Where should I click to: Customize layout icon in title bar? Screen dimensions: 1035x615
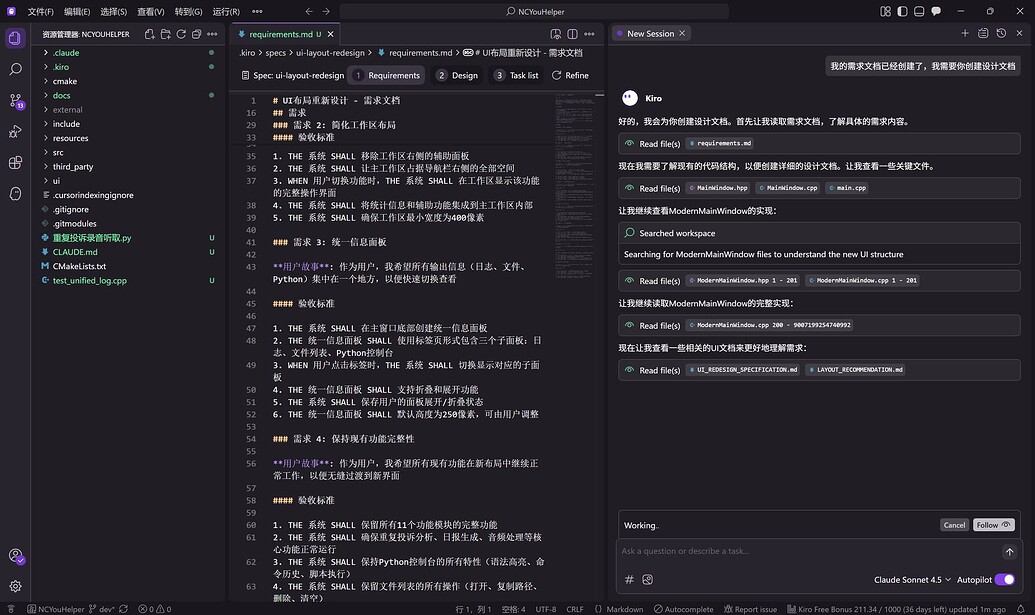pyautogui.click(x=885, y=11)
